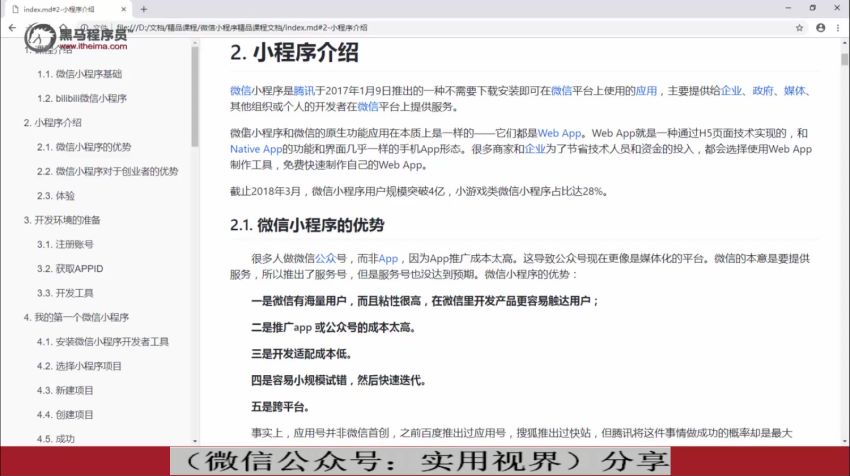Open 4.5. 成功 sidebar entry
Screen dimensions: 850x476
pyautogui.click(x=56, y=439)
